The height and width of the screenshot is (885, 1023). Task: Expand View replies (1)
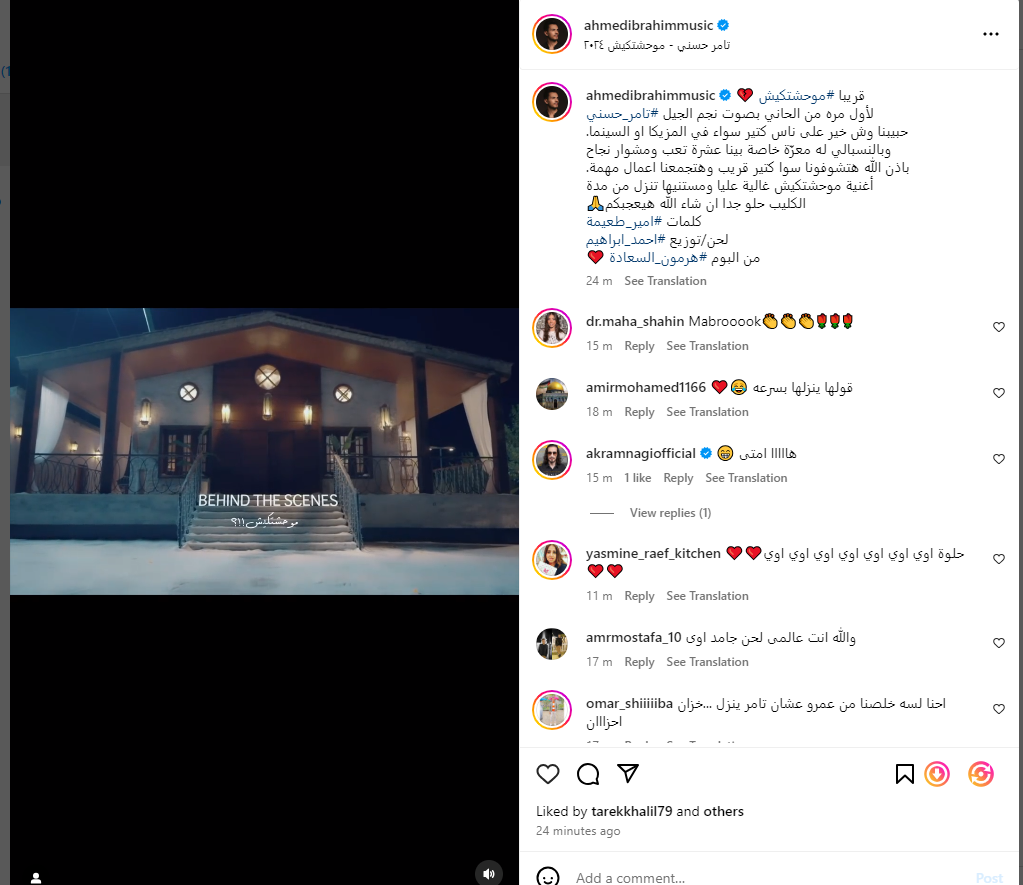point(670,513)
